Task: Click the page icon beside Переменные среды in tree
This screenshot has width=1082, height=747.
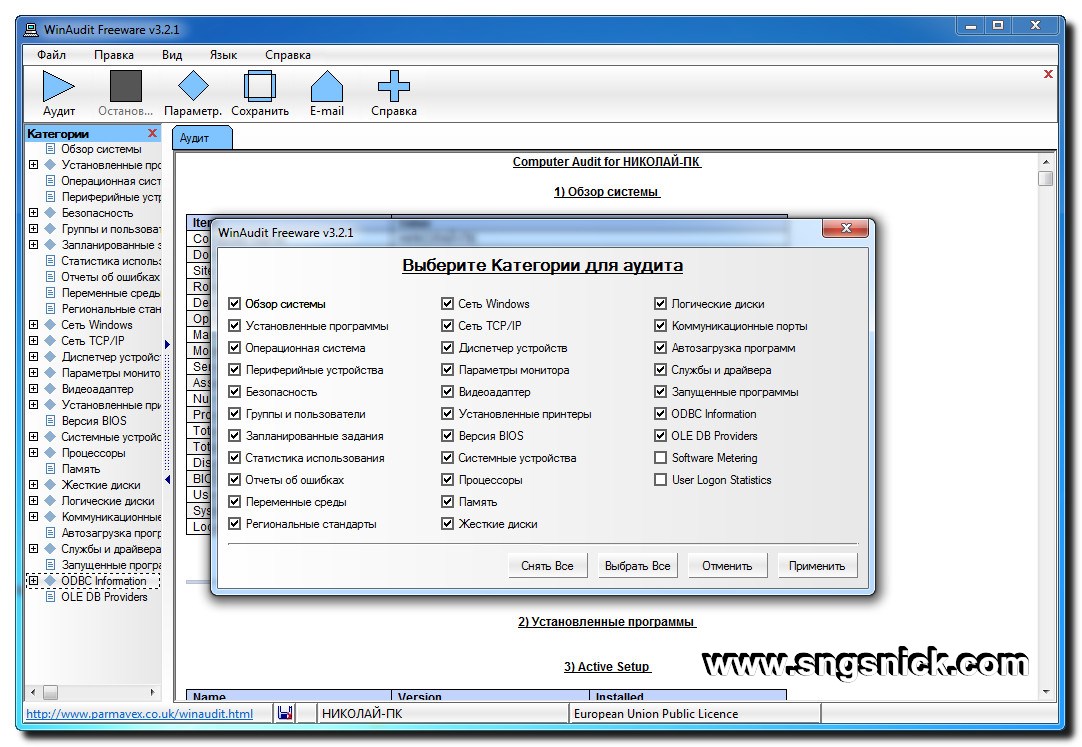Action: (x=50, y=292)
